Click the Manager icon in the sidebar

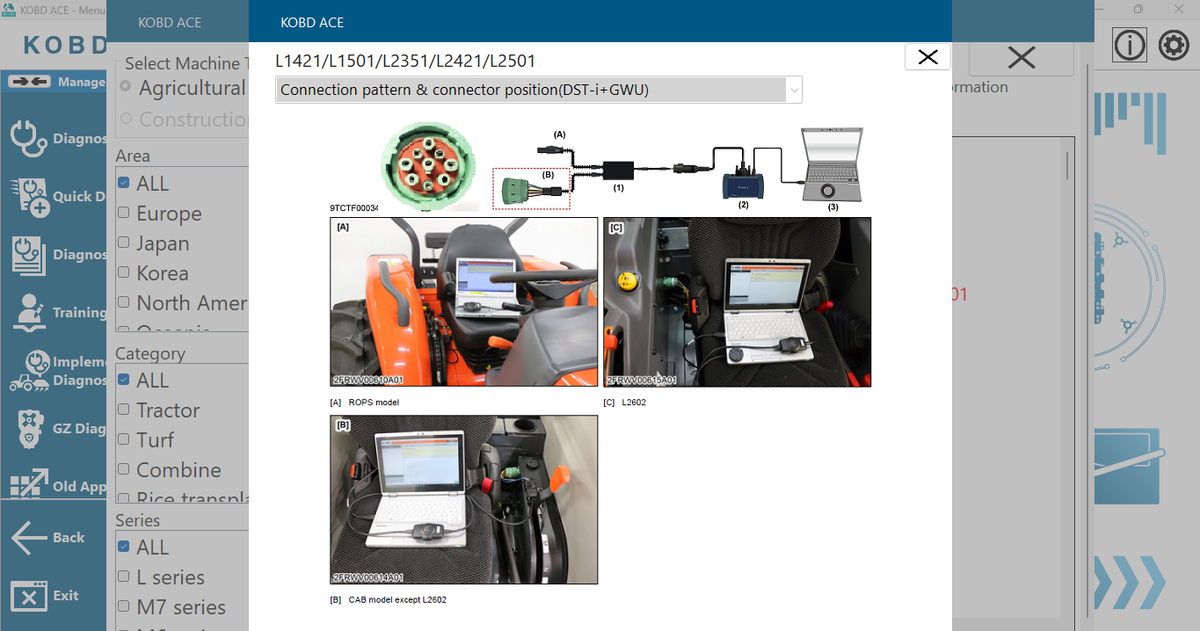click(x=28, y=82)
